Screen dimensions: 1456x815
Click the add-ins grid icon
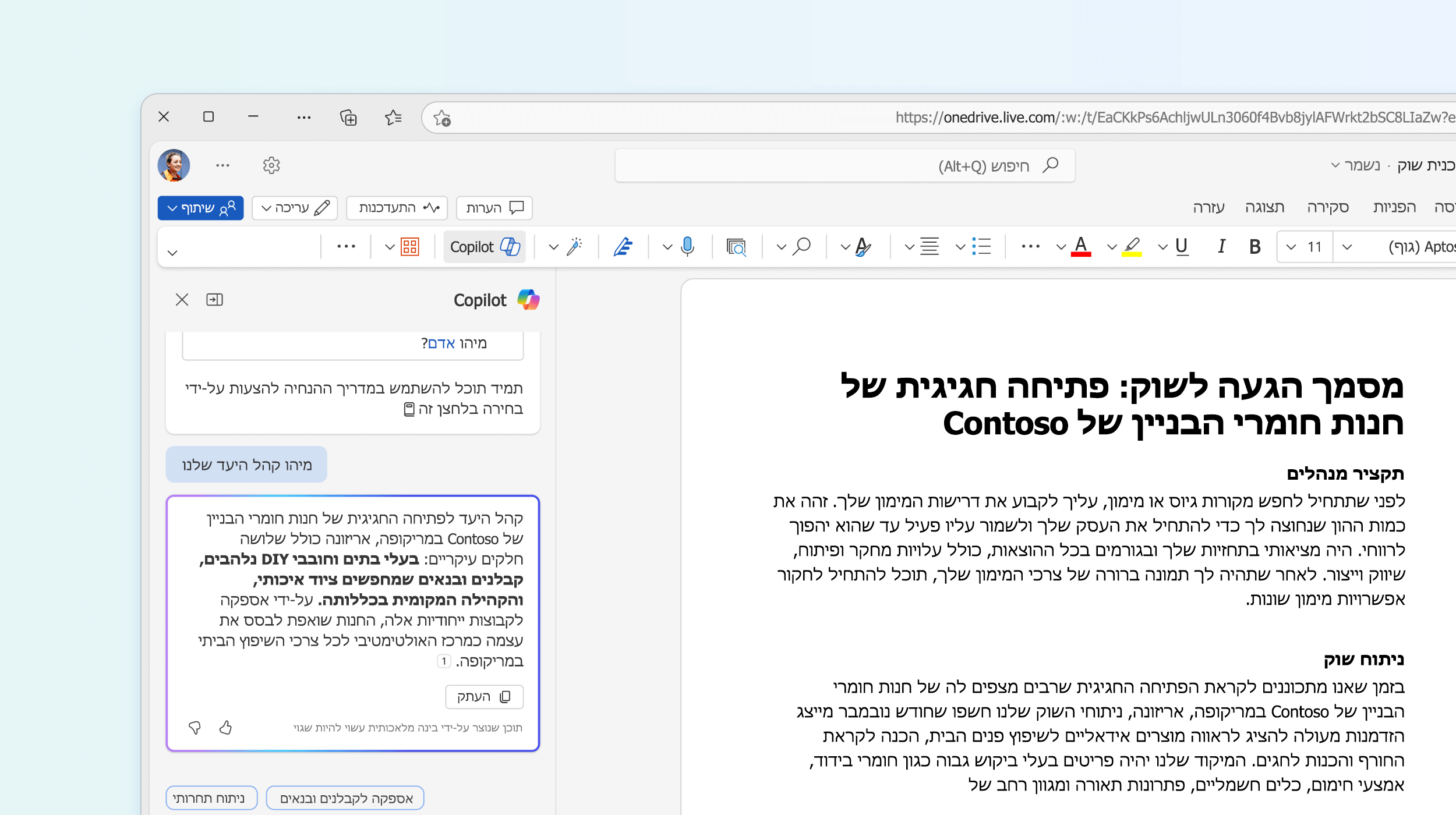pyautogui.click(x=410, y=247)
